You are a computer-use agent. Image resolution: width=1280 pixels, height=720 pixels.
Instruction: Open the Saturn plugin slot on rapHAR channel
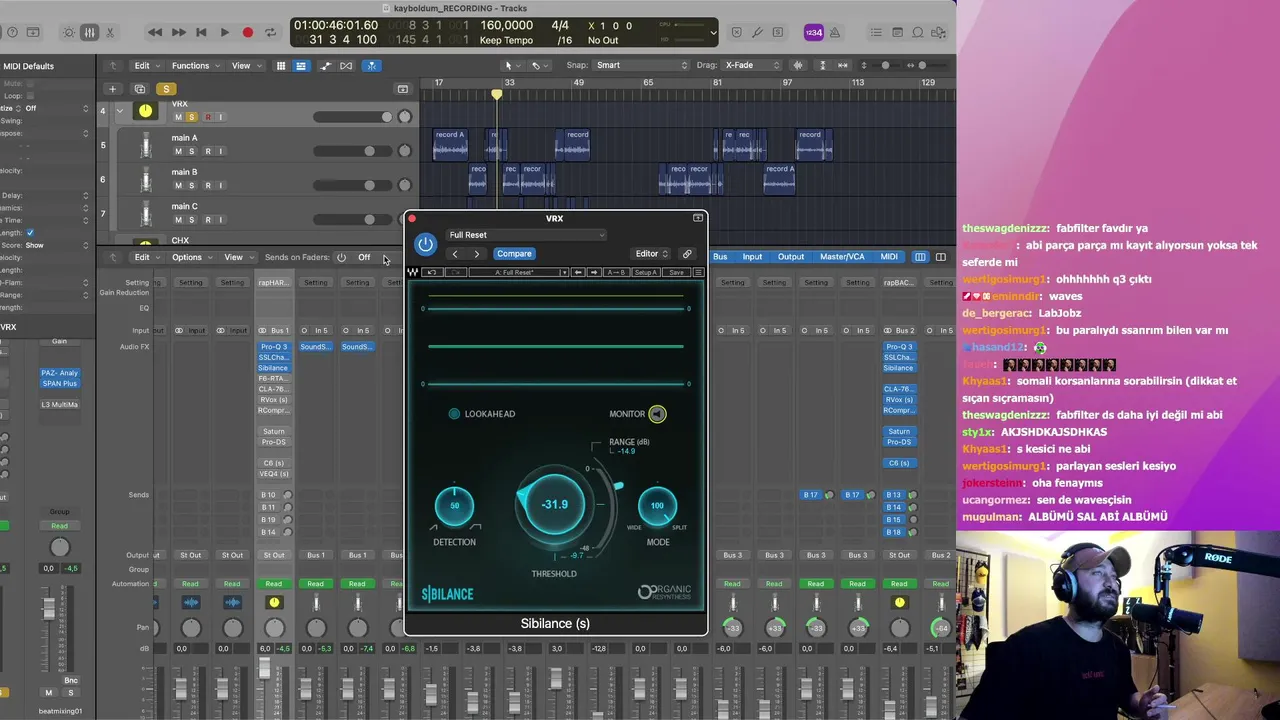(274, 431)
